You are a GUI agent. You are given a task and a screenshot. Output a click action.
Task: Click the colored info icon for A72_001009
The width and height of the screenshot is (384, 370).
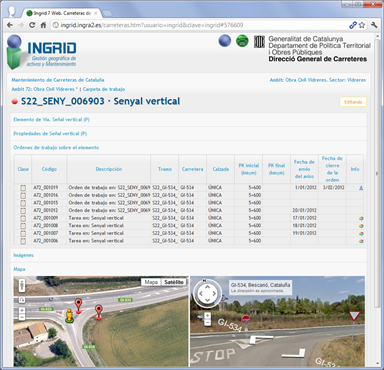361,219
